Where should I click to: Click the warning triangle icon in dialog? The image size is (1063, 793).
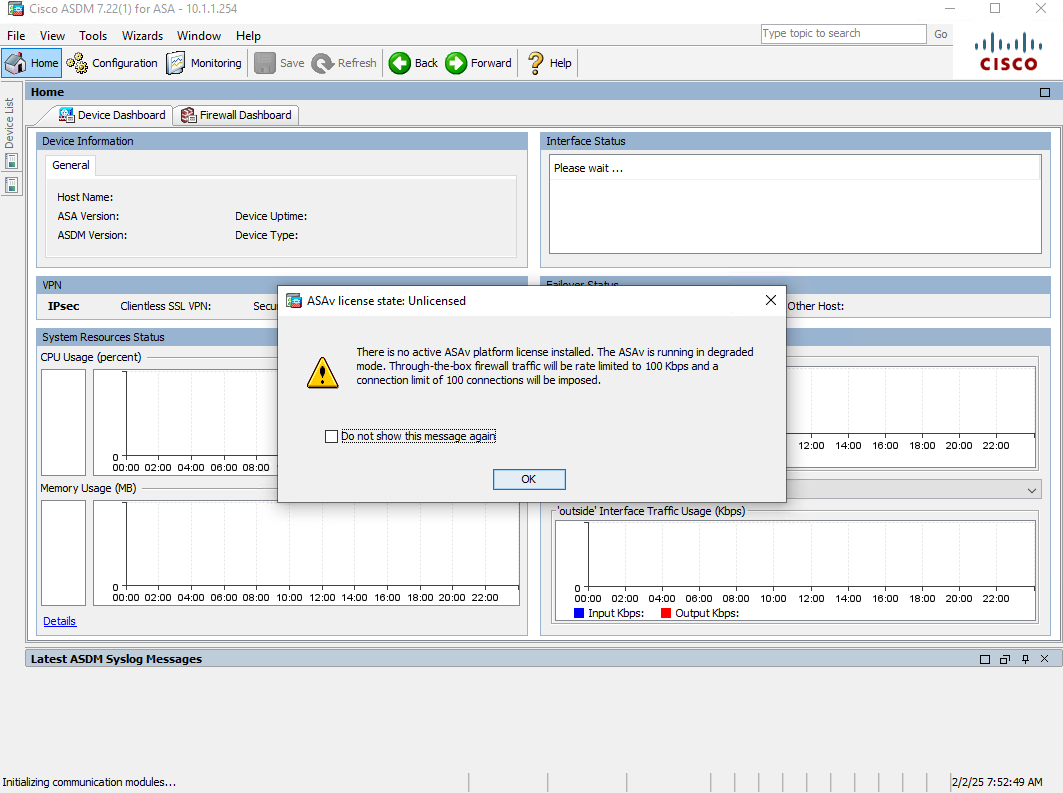[x=323, y=373]
